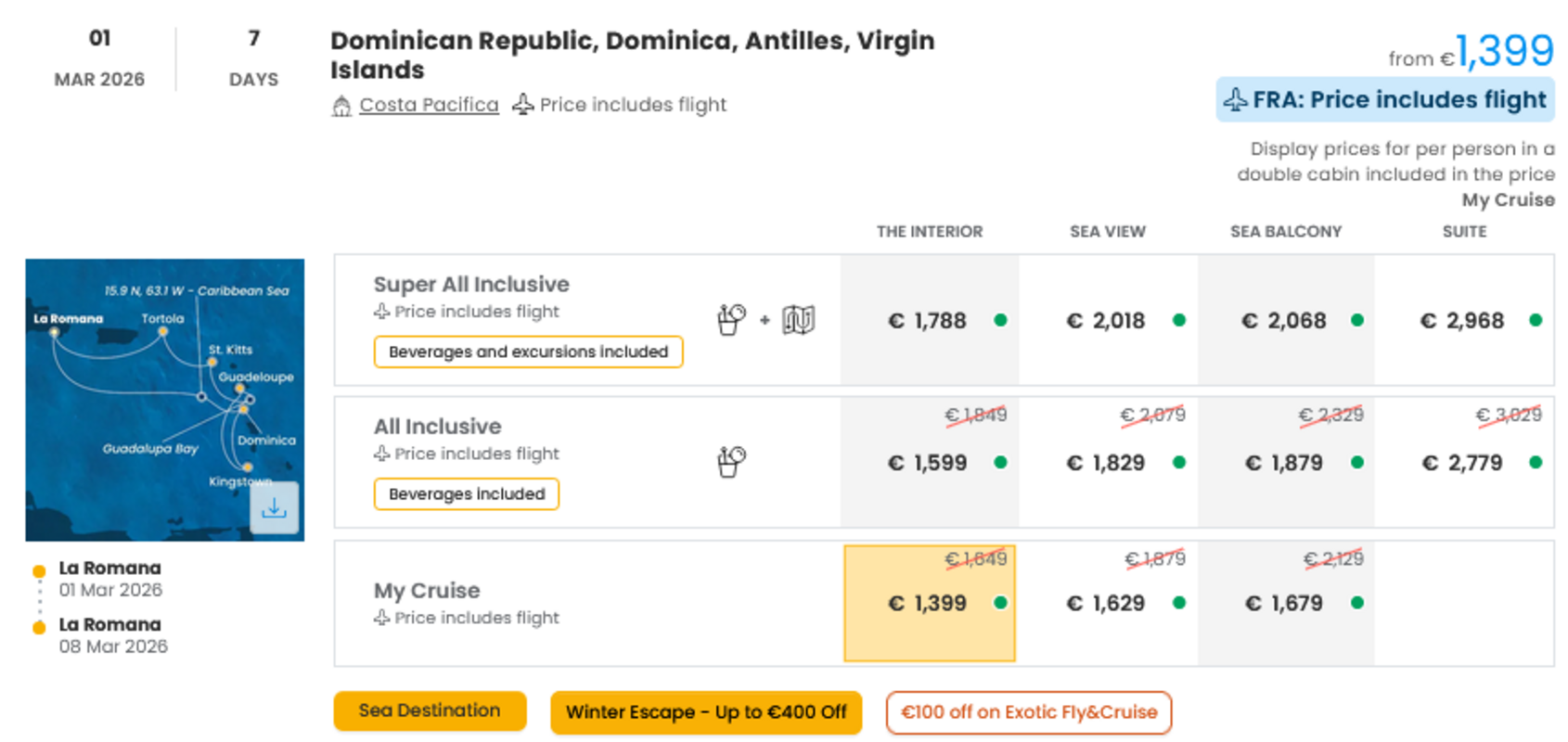Click the airplane icon next to Price includes flight header

coord(523,104)
